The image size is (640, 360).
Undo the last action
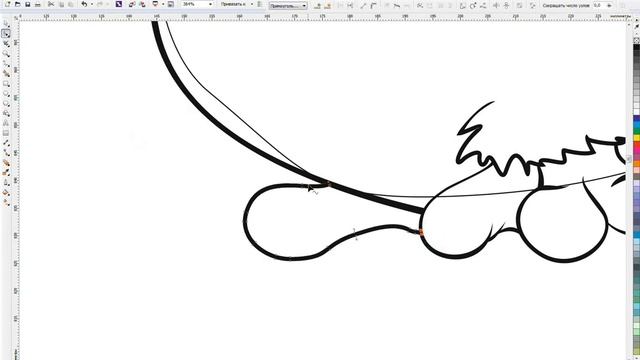coord(84,4)
